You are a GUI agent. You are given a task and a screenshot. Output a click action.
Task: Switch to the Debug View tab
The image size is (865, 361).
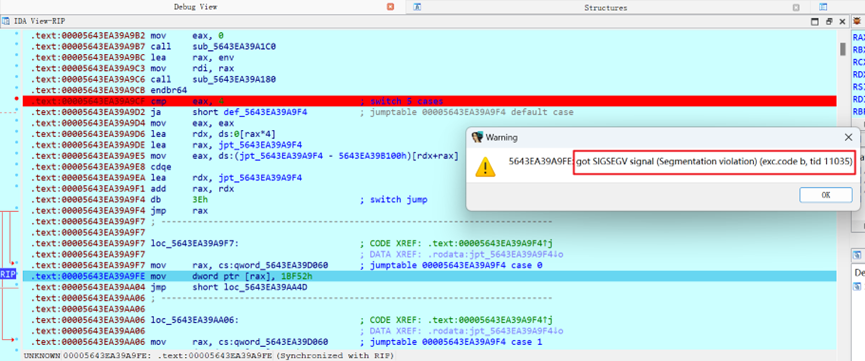pos(195,7)
